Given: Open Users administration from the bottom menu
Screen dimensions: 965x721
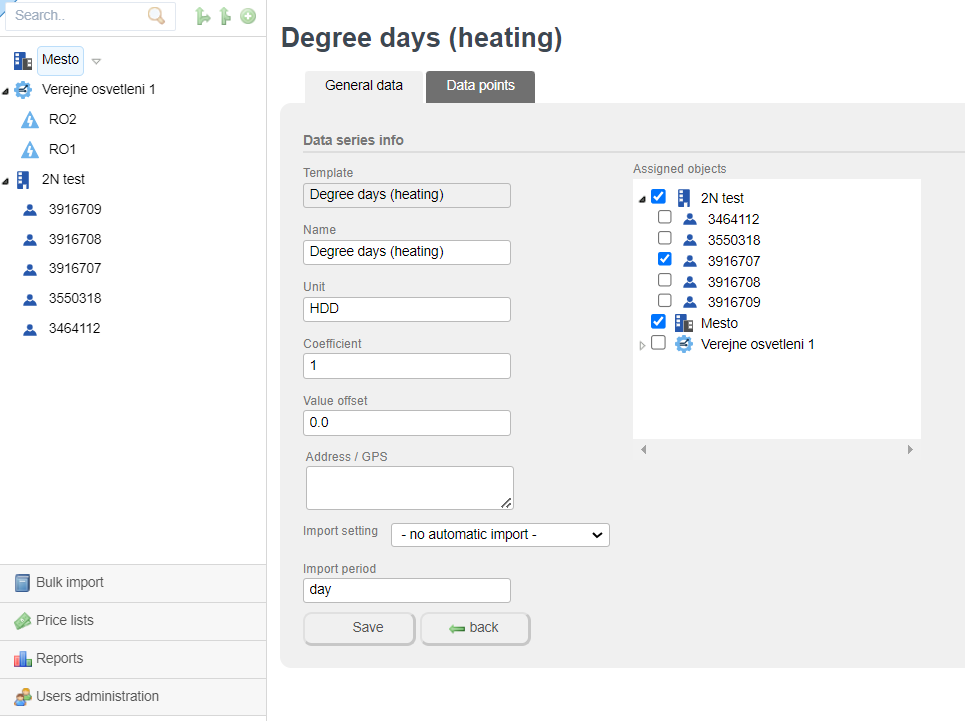Looking at the screenshot, I should [x=97, y=697].
